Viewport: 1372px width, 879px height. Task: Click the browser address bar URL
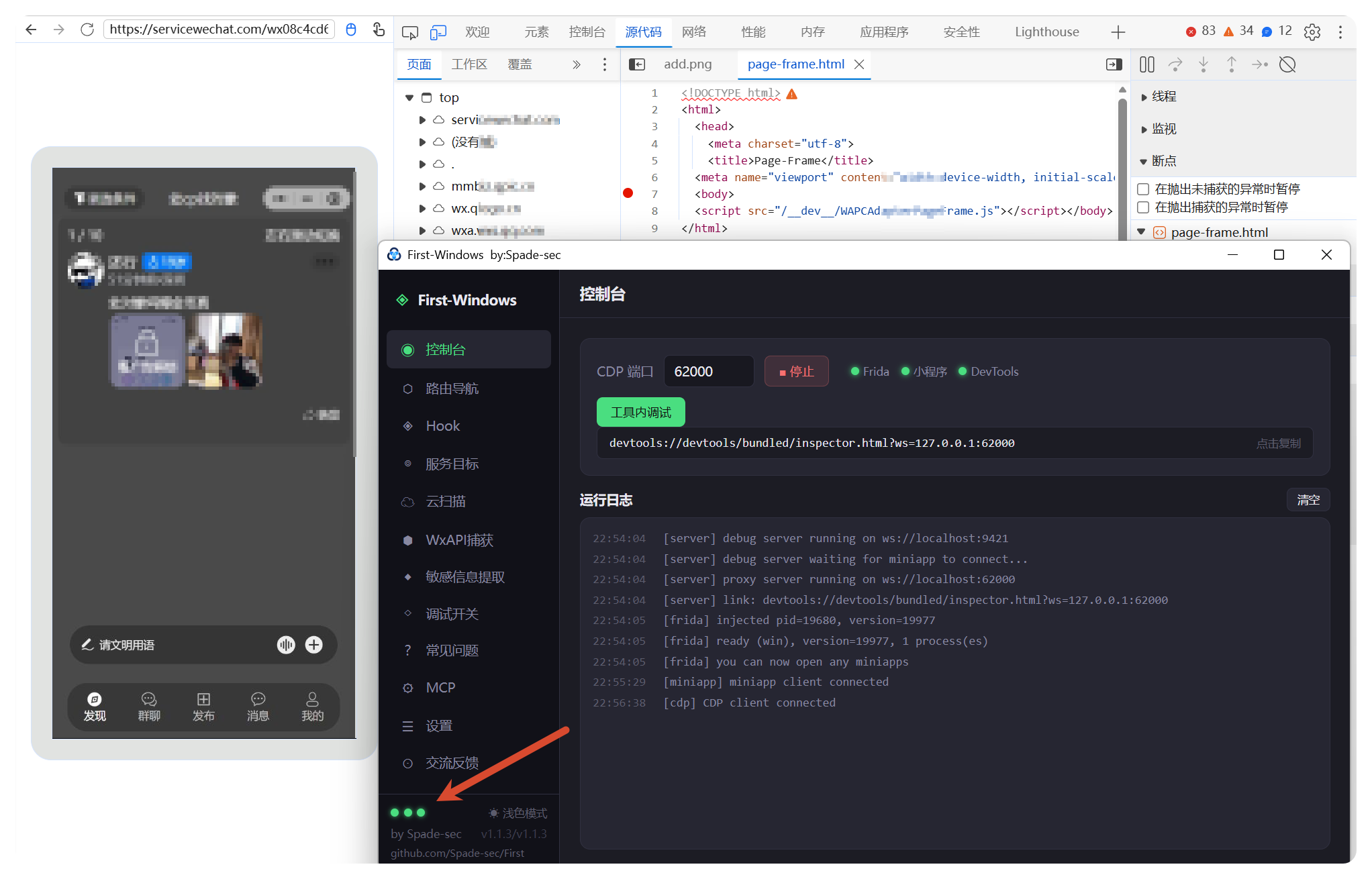[x=219, y=30]
